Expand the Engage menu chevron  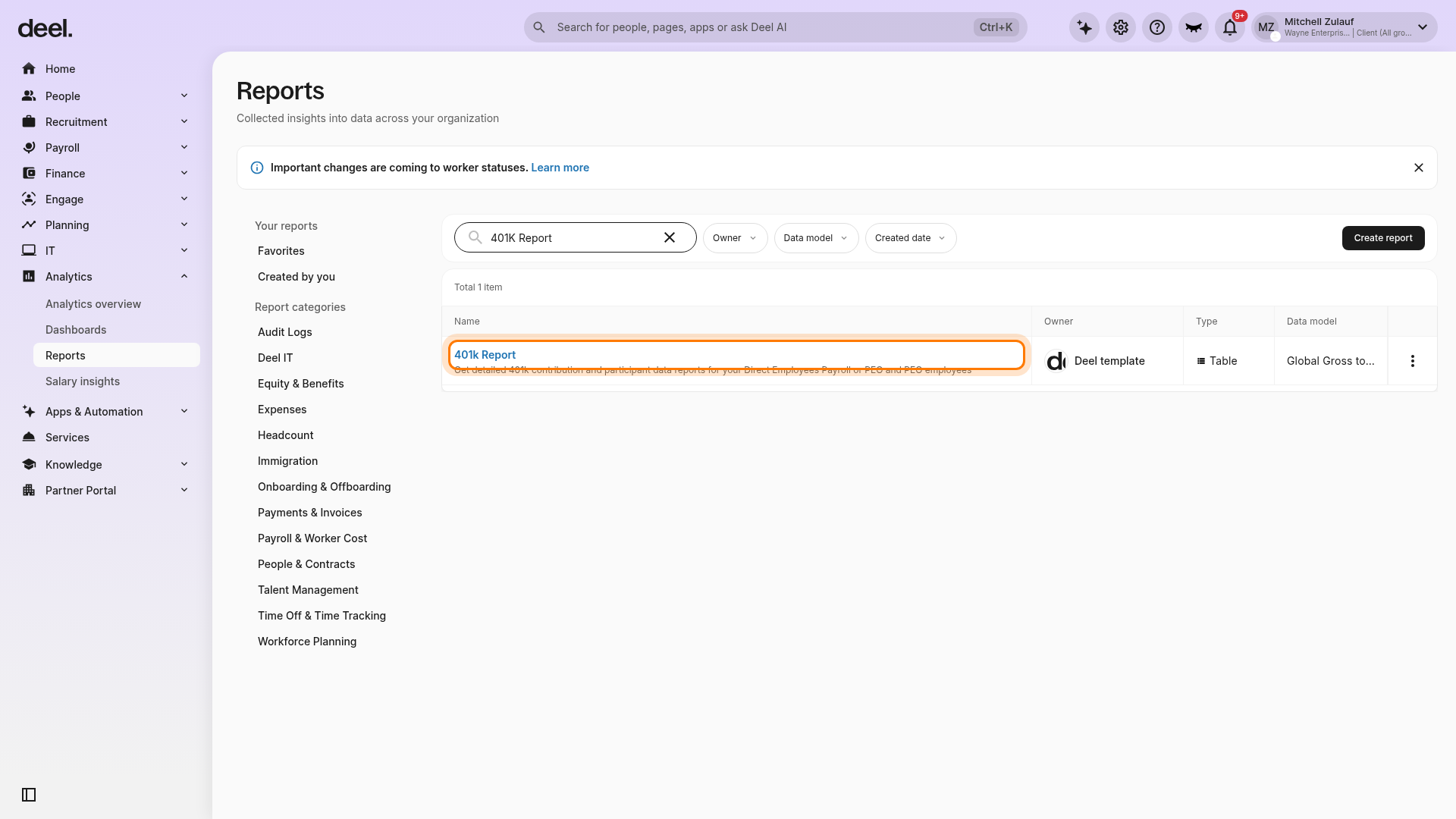pos(184,199)
